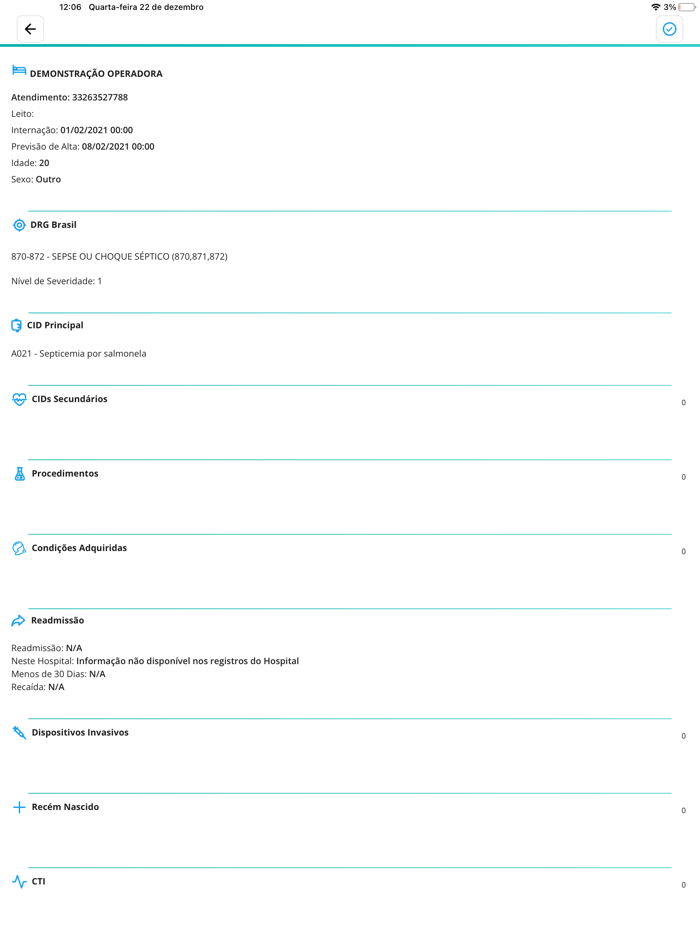Tap the back arrow button
The height and width of the screenshot is (934, 700).
pyautogui.click(x=30, y=29)
